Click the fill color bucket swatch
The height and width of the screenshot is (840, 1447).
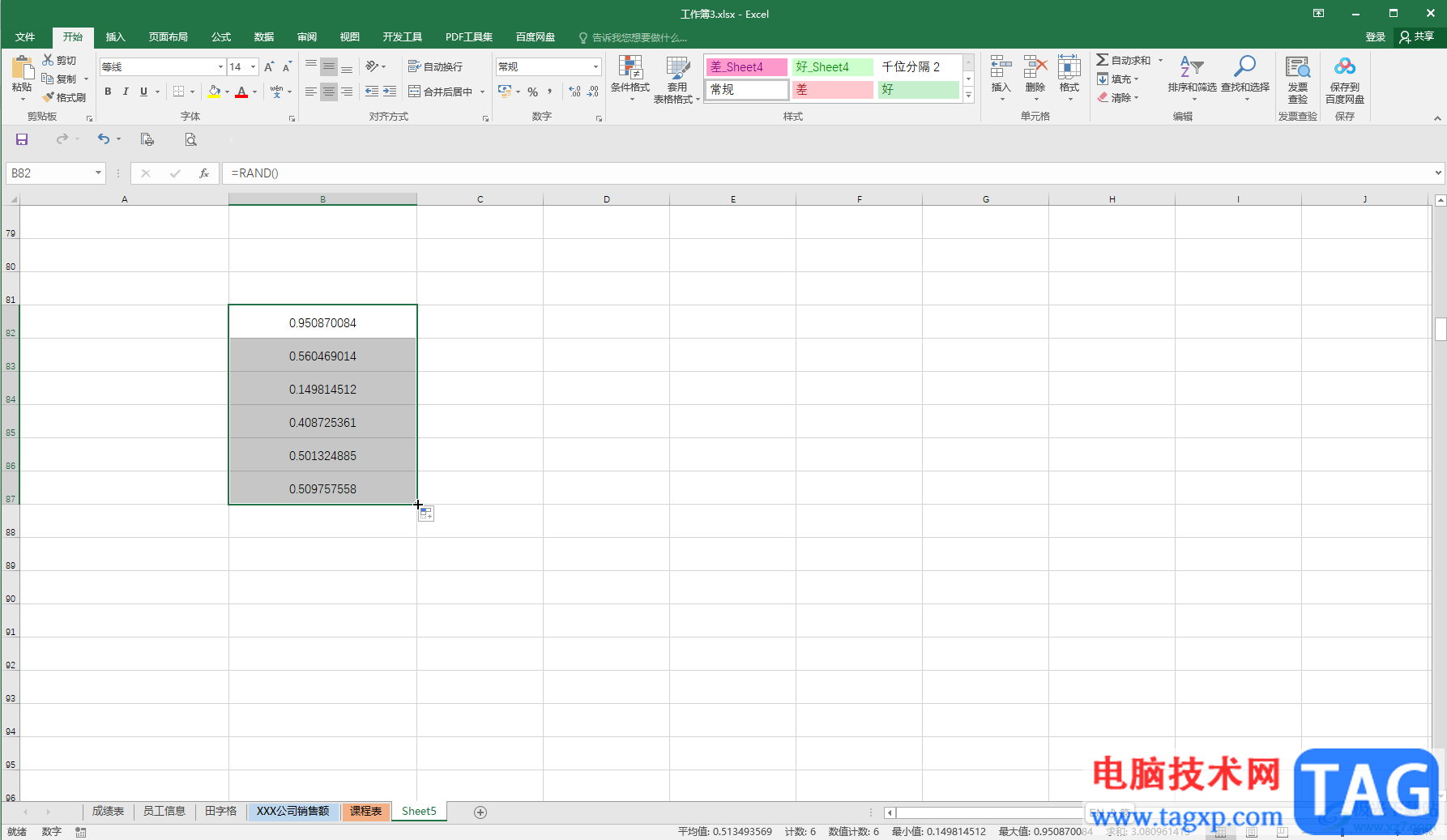click(x=214, y=92)
